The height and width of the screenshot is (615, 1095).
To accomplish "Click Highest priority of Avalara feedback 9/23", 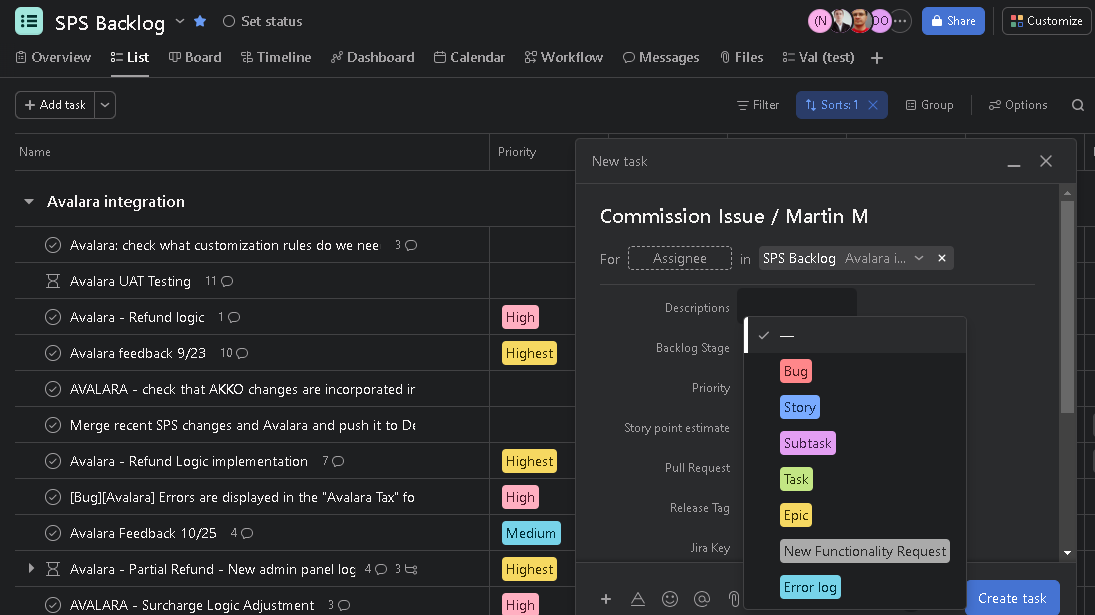I will [529, 353].
